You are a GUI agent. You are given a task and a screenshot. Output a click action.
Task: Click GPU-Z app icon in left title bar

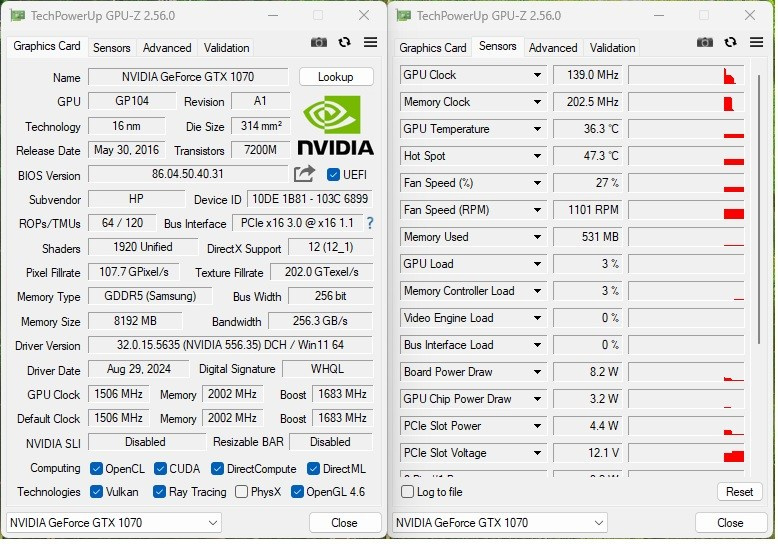(17, 15)
